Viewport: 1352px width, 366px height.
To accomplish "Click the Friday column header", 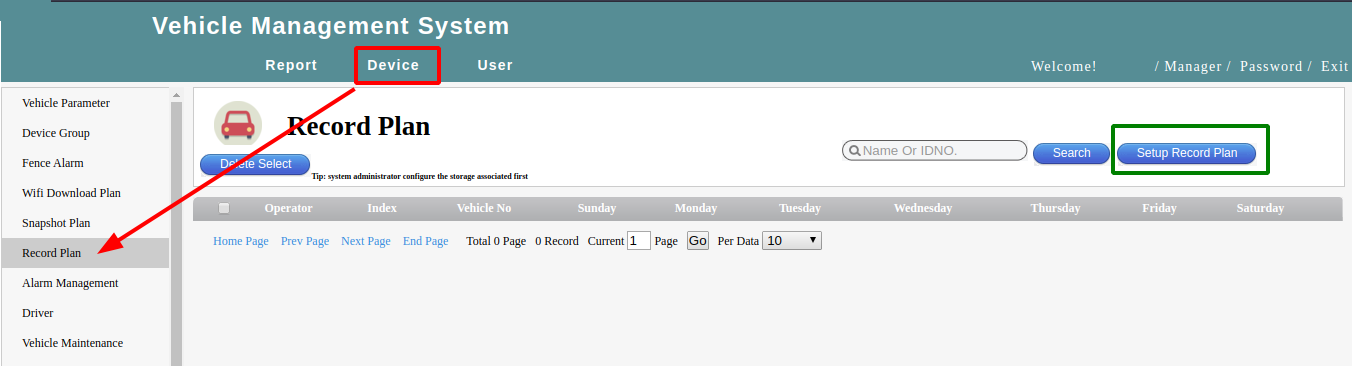I will (1159, 208).
